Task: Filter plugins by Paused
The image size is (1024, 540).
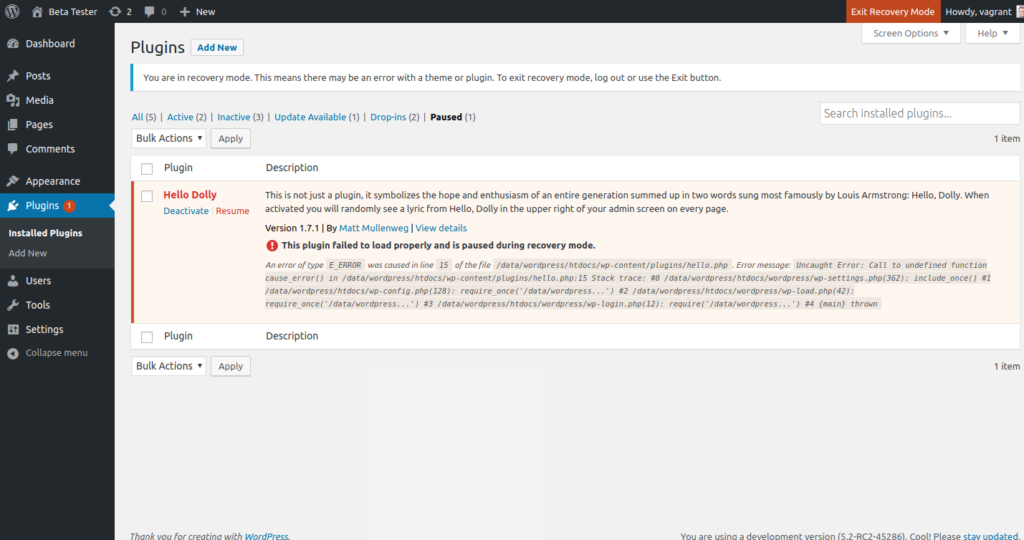Action: [446, 117]
